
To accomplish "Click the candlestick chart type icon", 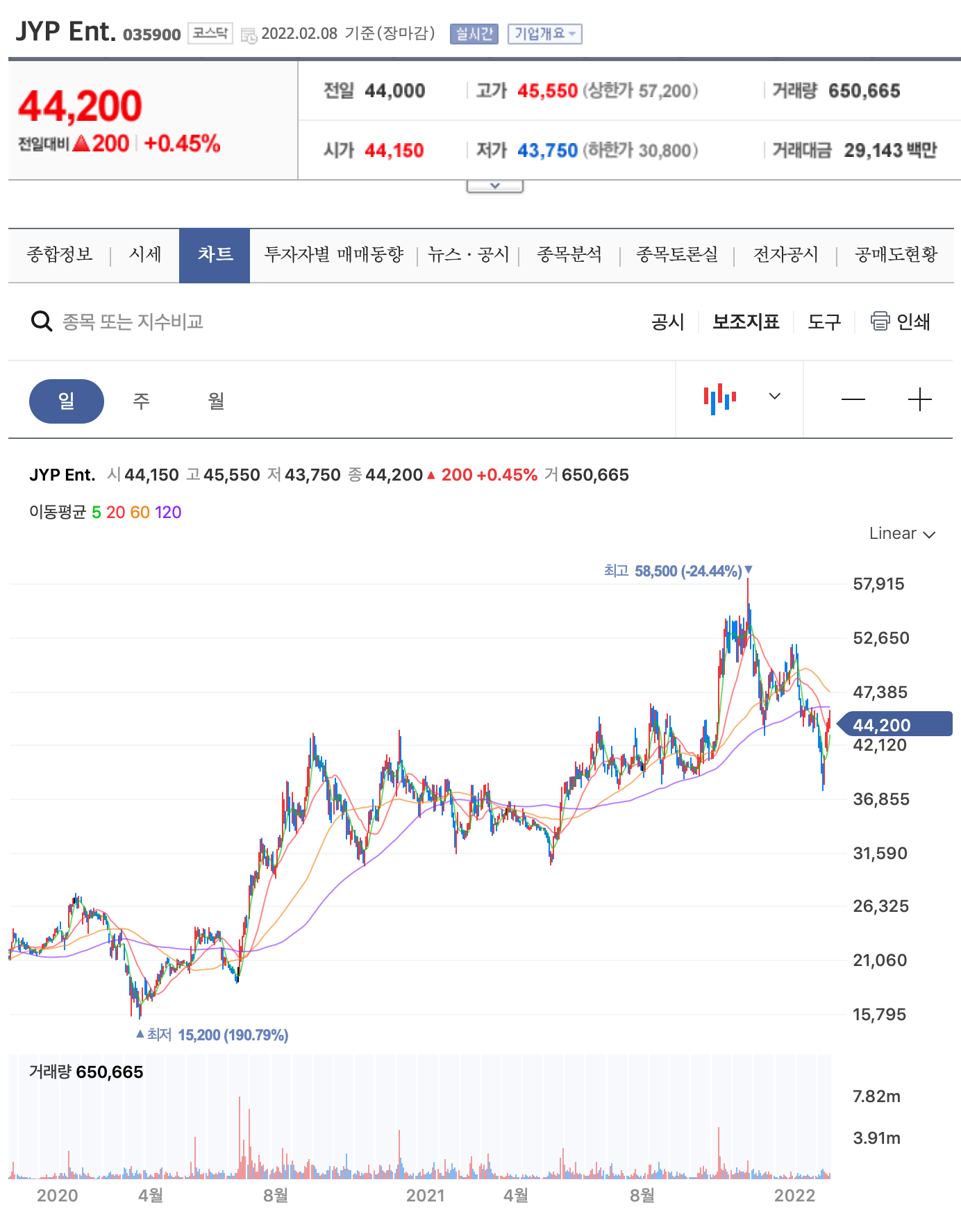I will click(x=719, y=399).
